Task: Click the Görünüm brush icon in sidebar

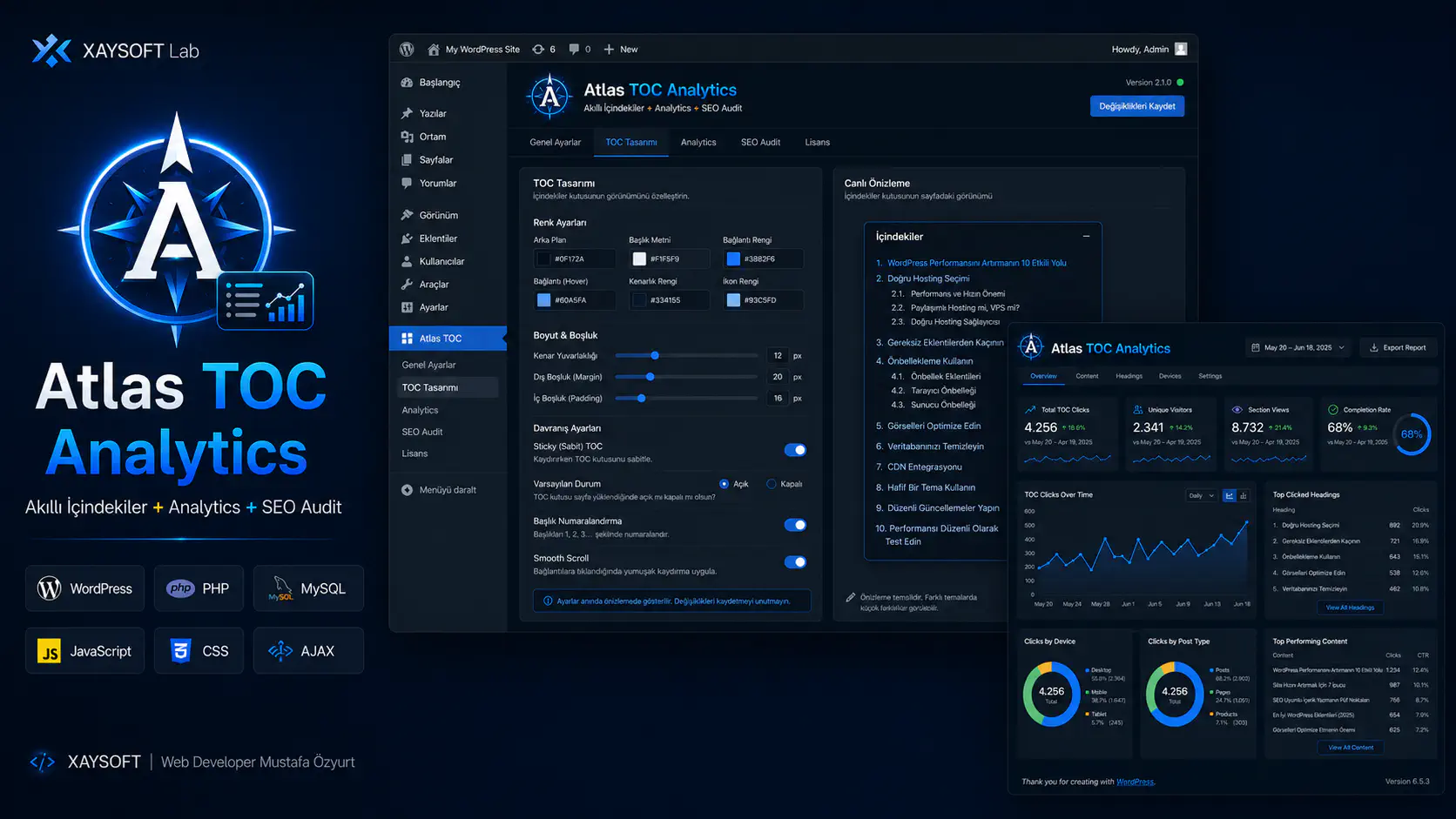Action: [407, 215]
